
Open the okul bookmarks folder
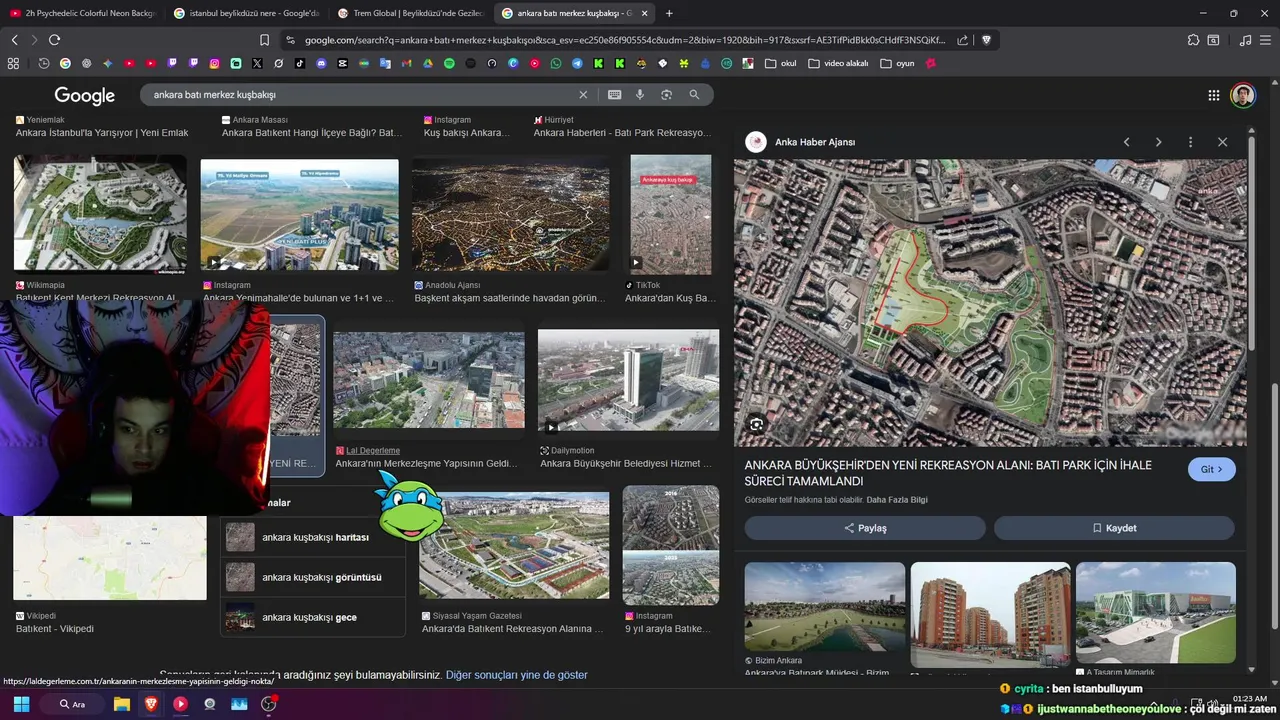[780, 63]
